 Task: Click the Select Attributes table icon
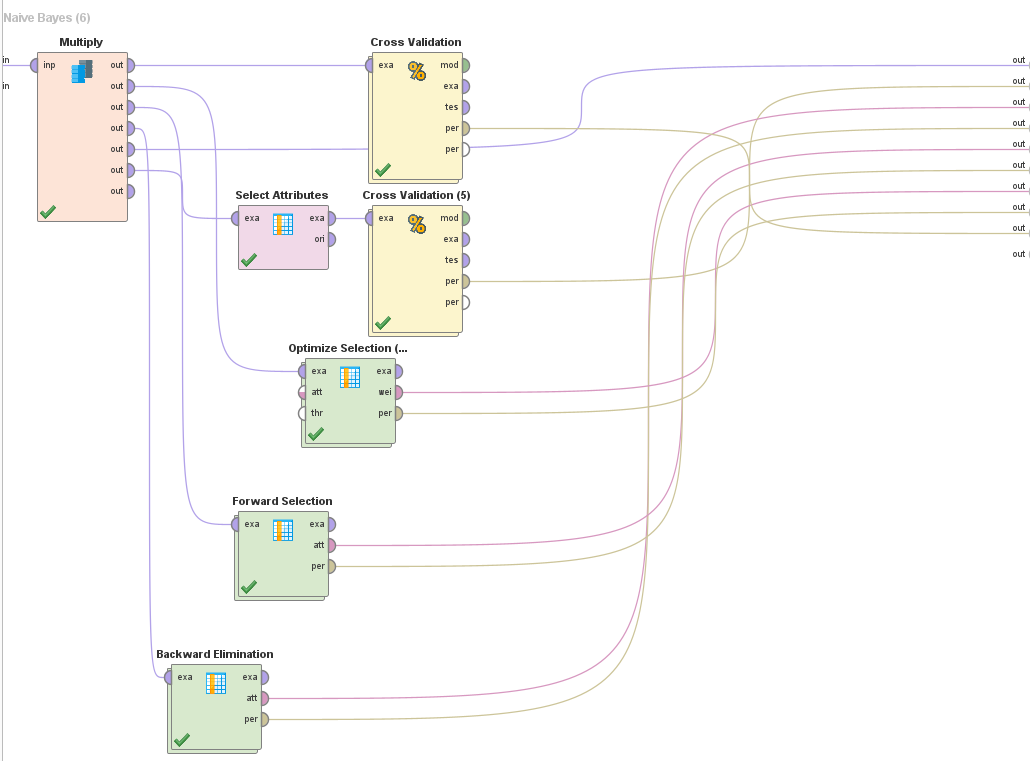(x=283, y=224)
